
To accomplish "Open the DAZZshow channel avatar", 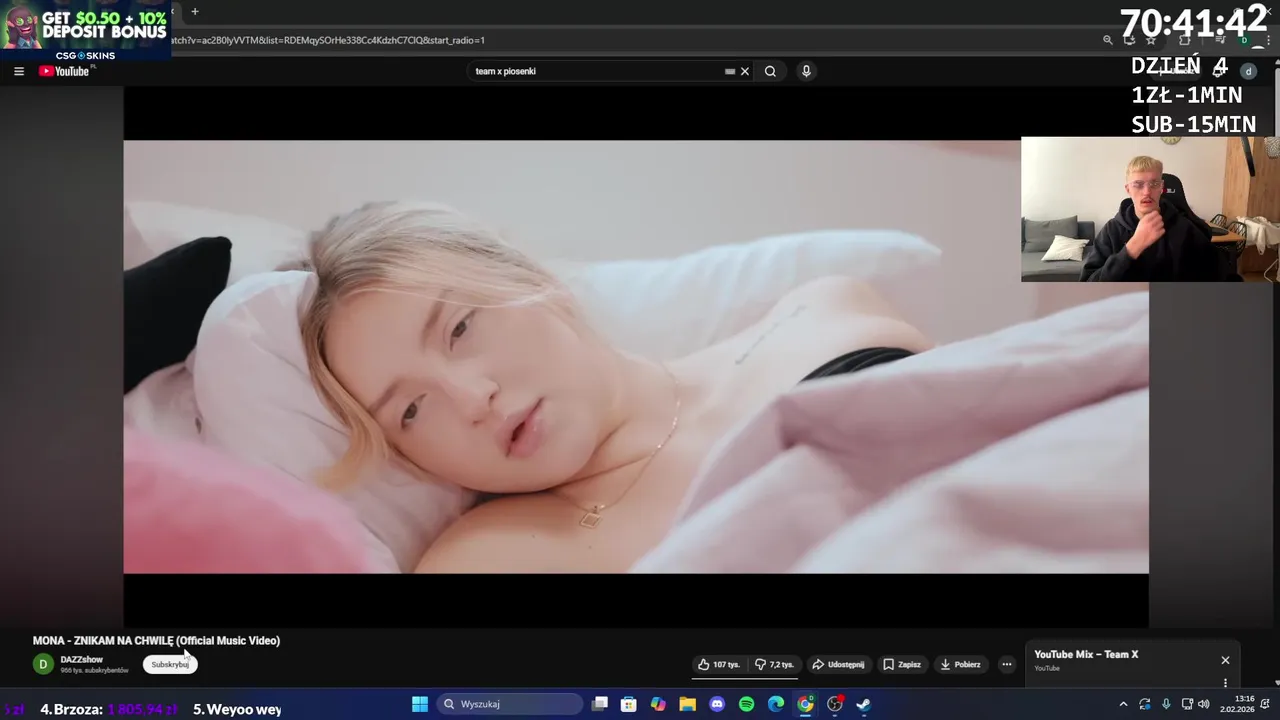I will 43,664.
